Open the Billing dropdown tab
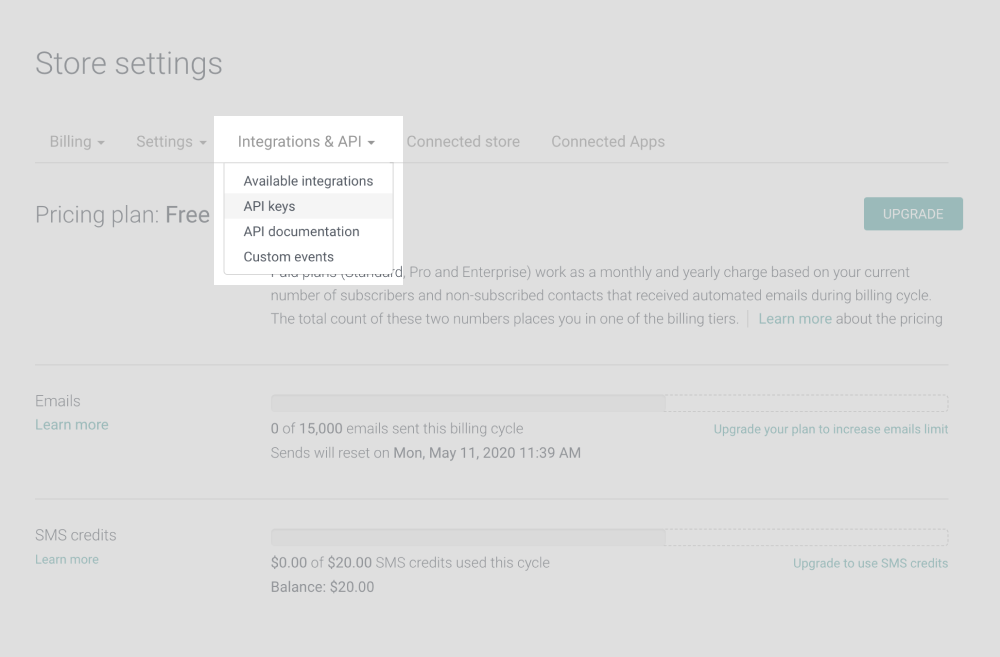 point(76,142)
